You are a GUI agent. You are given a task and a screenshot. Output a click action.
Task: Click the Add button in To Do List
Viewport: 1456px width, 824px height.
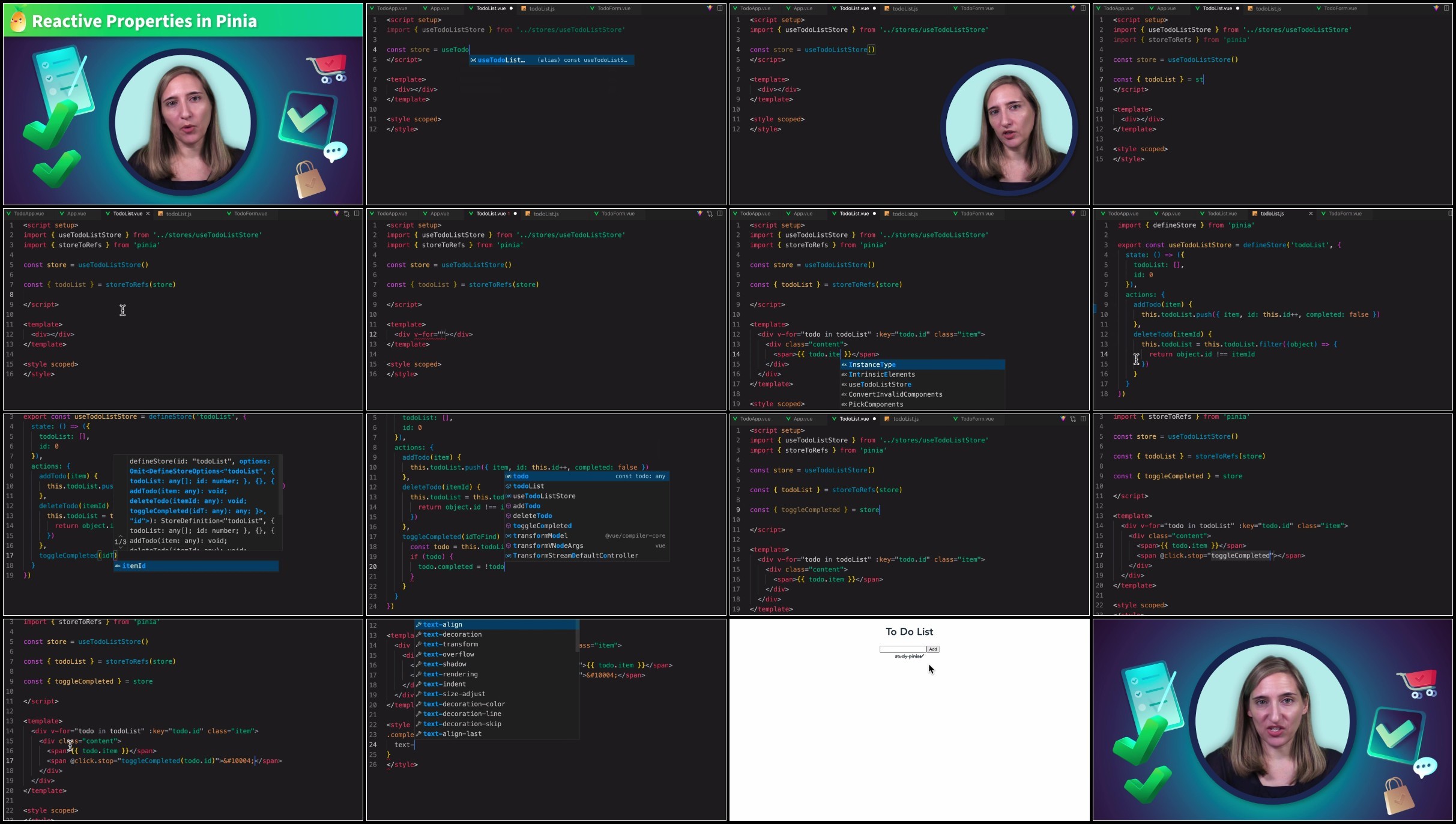click(933, 649)
